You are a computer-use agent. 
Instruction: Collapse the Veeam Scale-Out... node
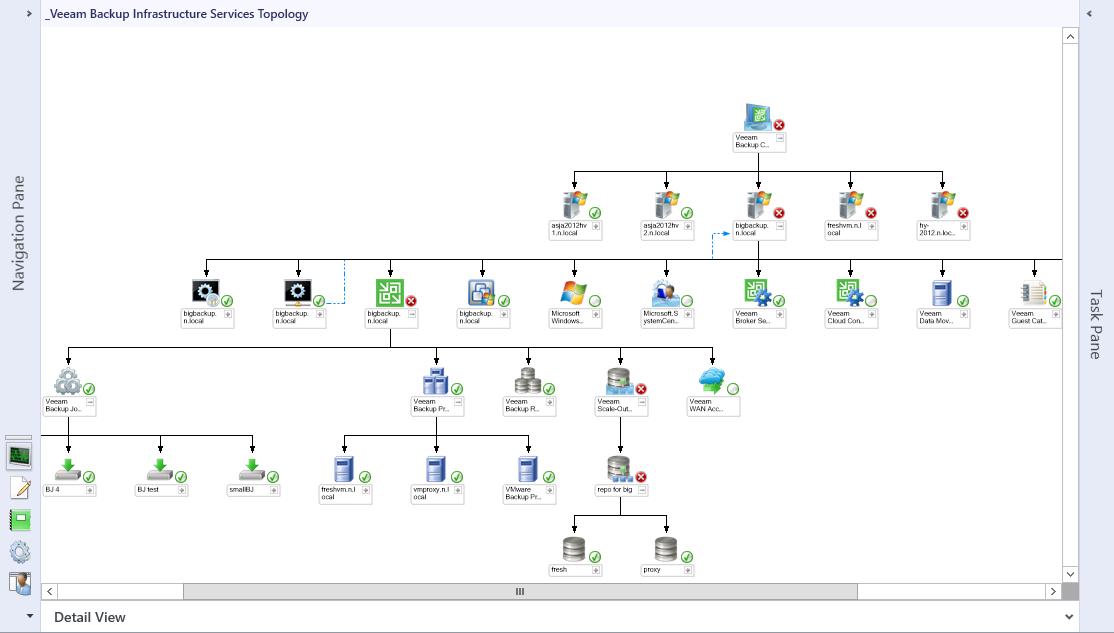pyautogui.click(x=642, y=402)
